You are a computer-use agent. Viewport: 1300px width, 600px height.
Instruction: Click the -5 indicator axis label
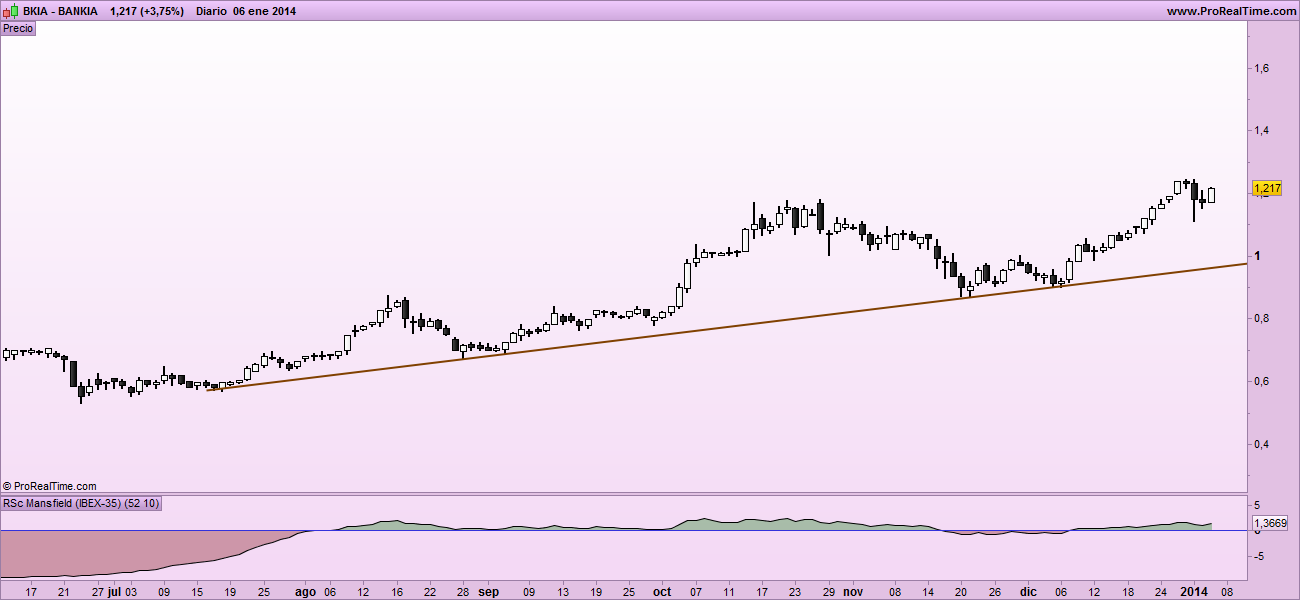coord(1259,556)
